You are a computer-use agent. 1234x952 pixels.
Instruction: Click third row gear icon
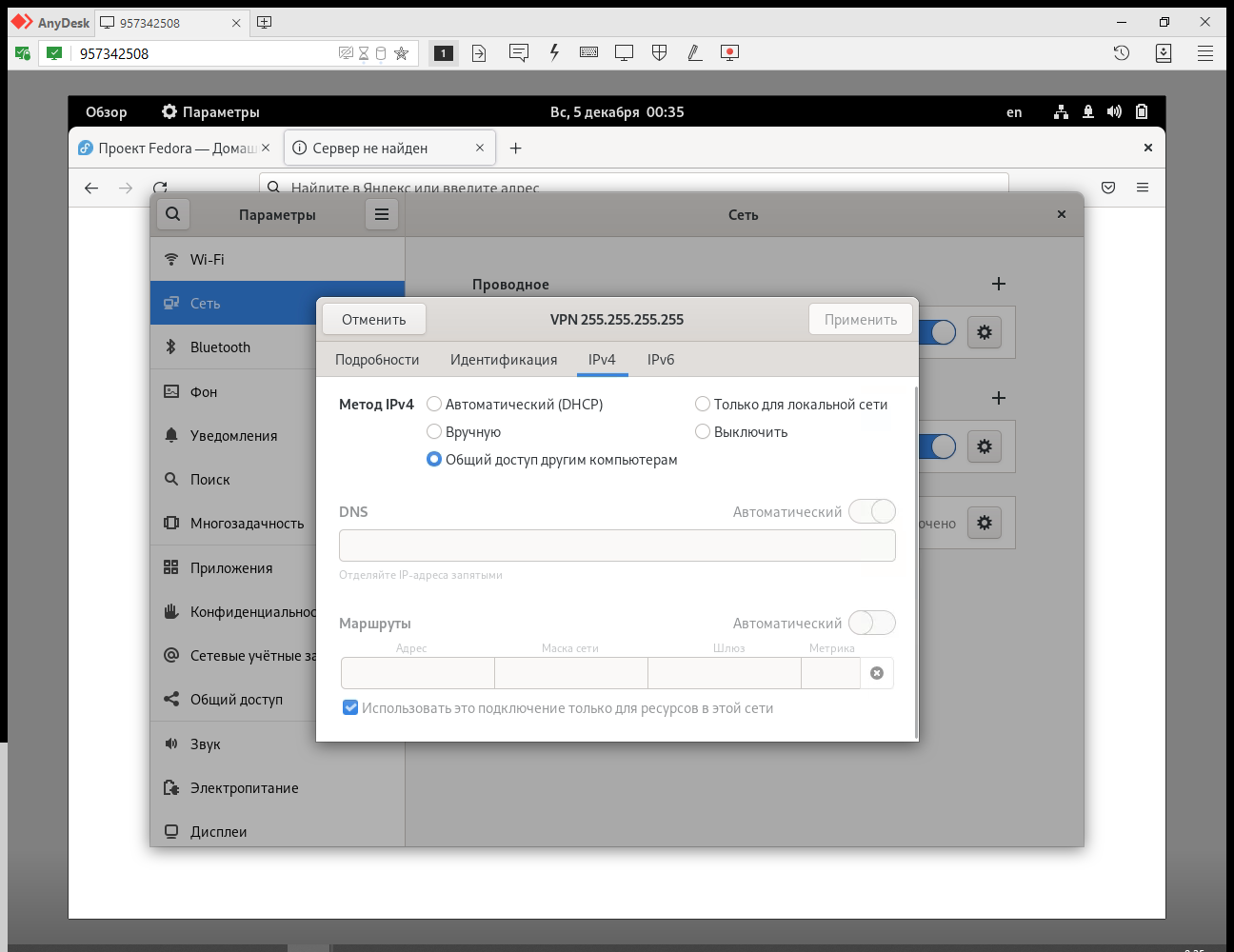985,523
